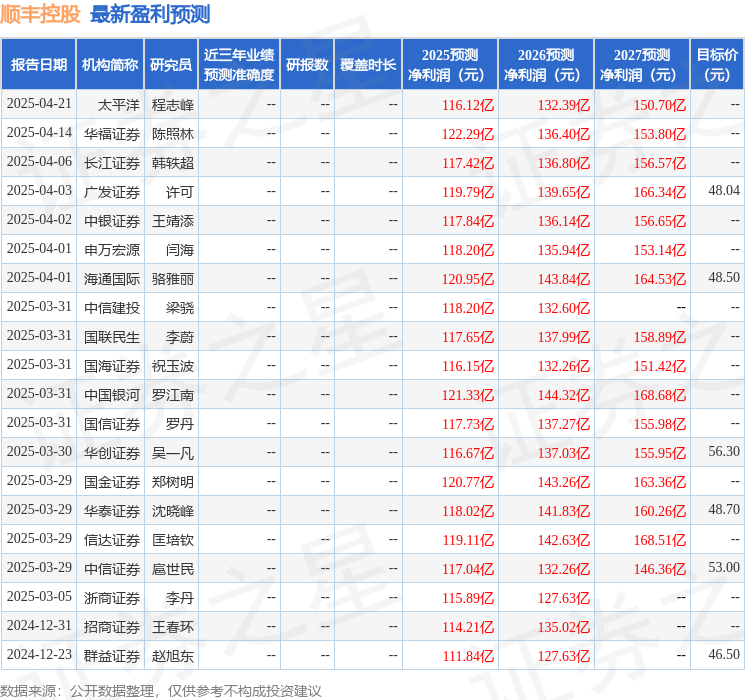Click the value 132.60亿

tap(564, 308)
